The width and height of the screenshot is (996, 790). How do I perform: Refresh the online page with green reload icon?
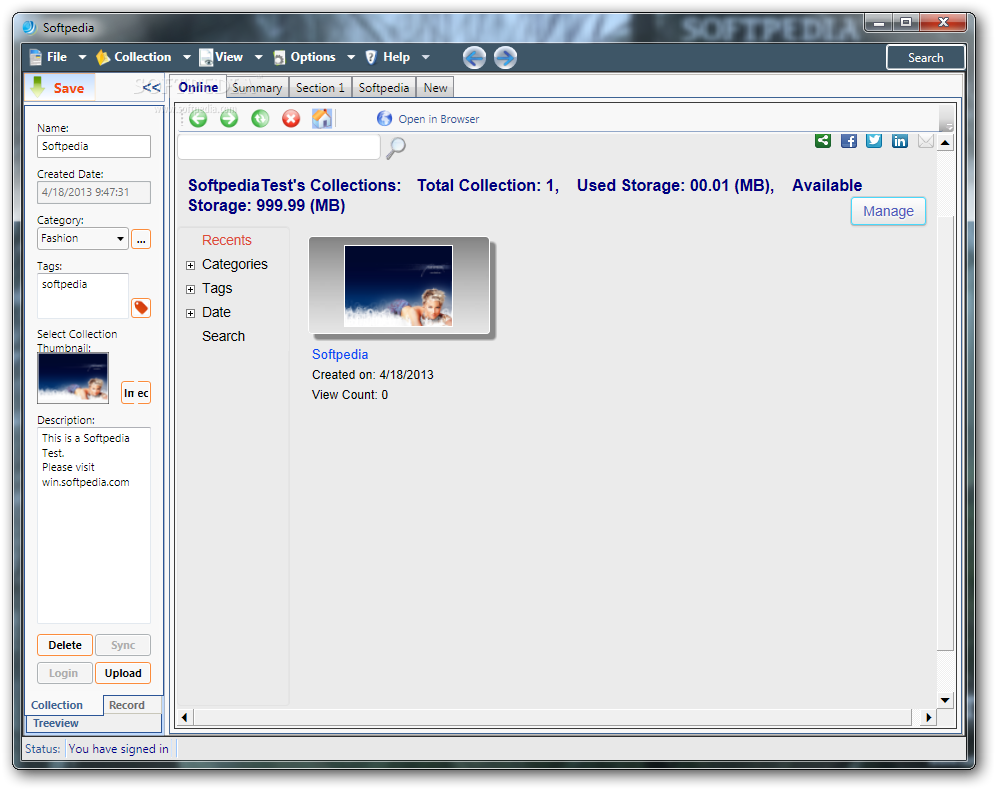click(x=260, y=119)
